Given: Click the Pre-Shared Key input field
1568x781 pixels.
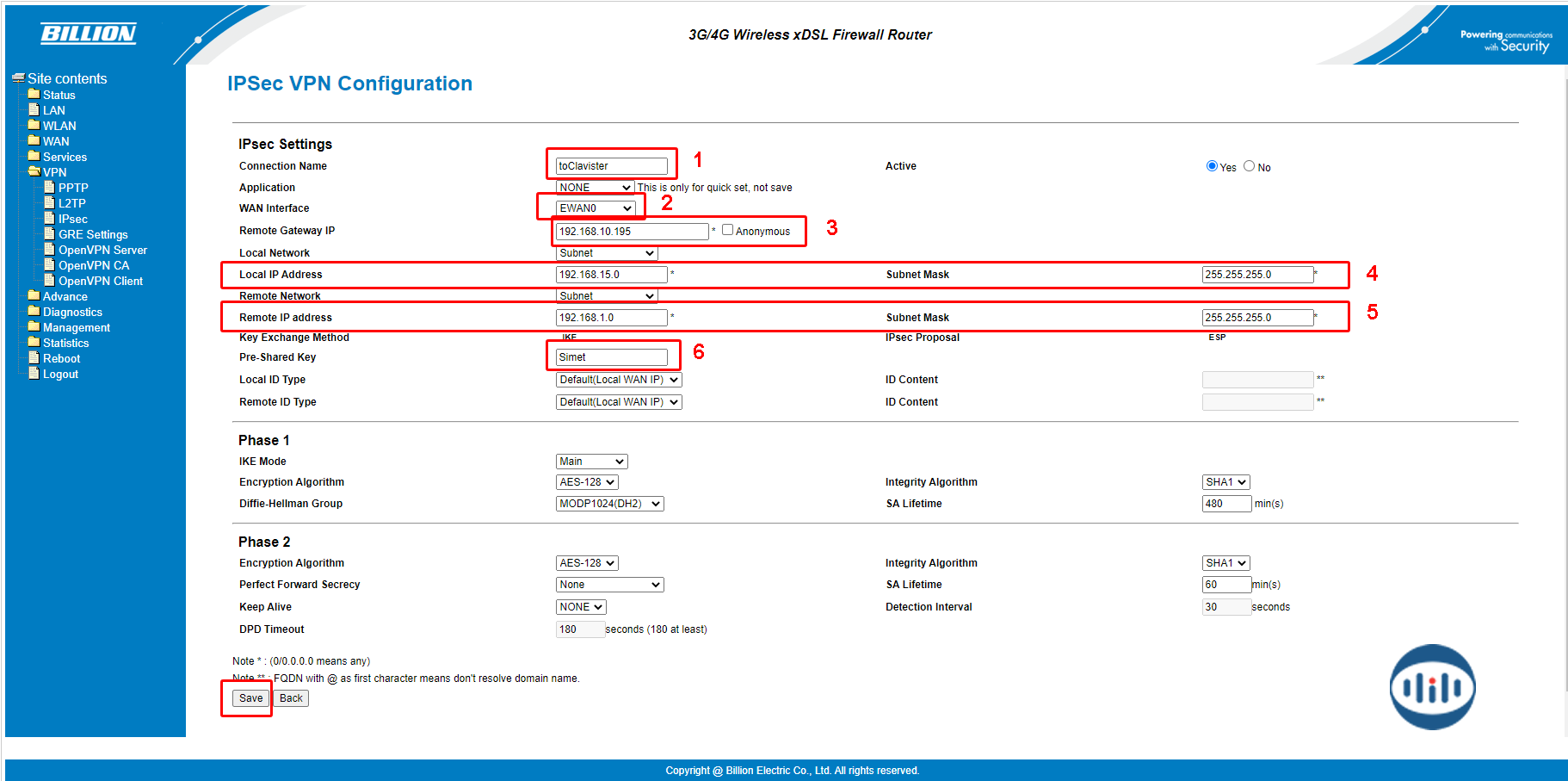Looking at the screenshot, I should [x=611, y=357].
